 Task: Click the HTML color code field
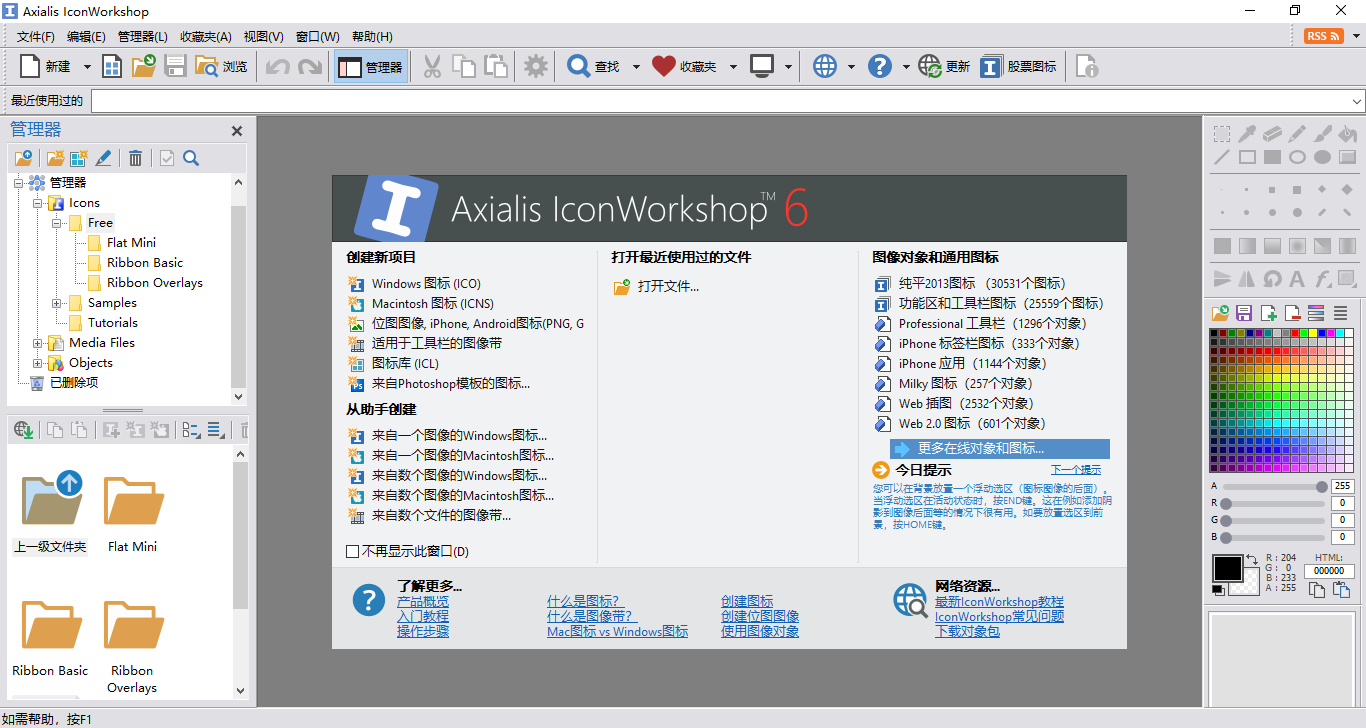(1329, 571)
